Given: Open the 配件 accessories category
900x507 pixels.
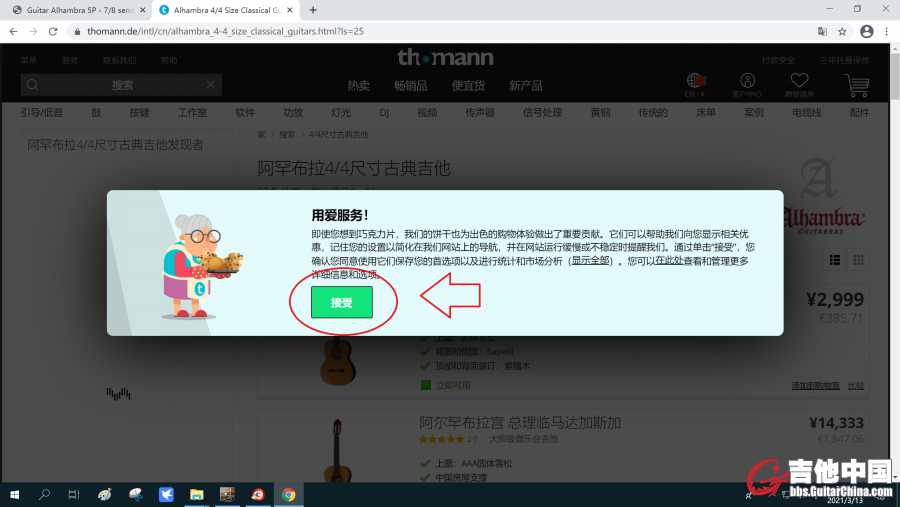Looking at the screenshot, I should coord(859,113).
